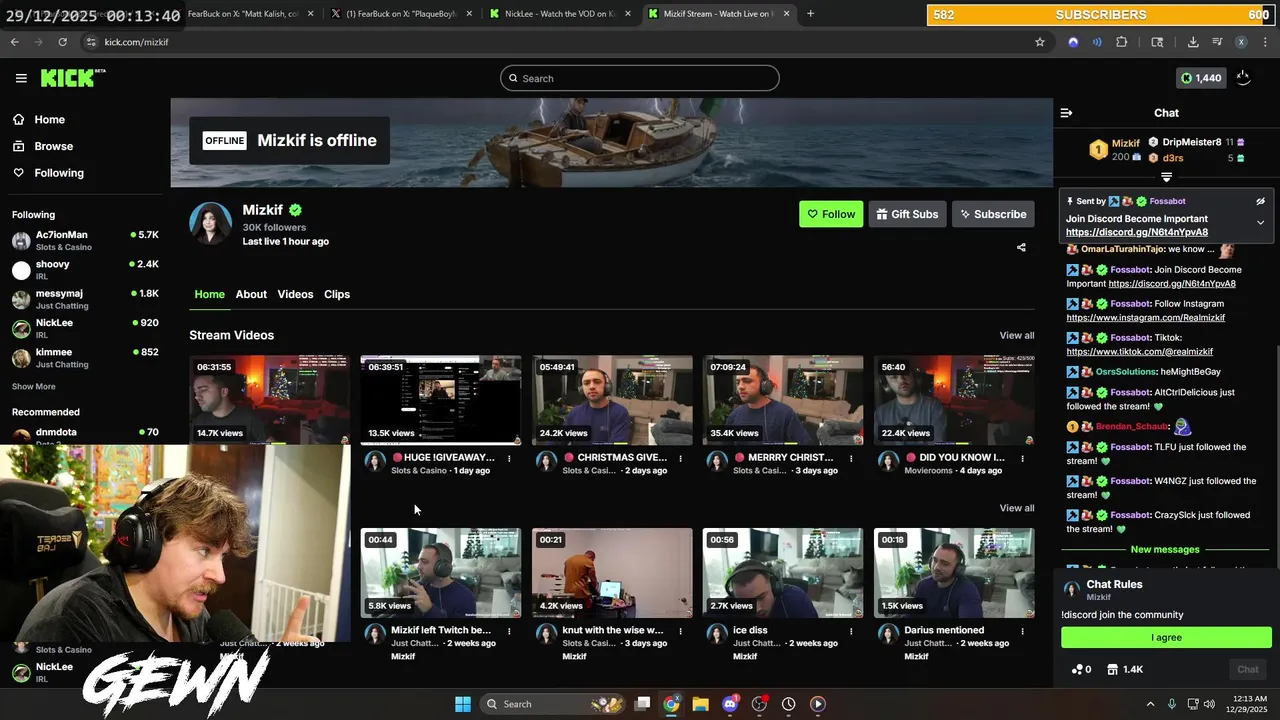
Task: Open Fossabot's TikTok link
Action: [1139, 352]
